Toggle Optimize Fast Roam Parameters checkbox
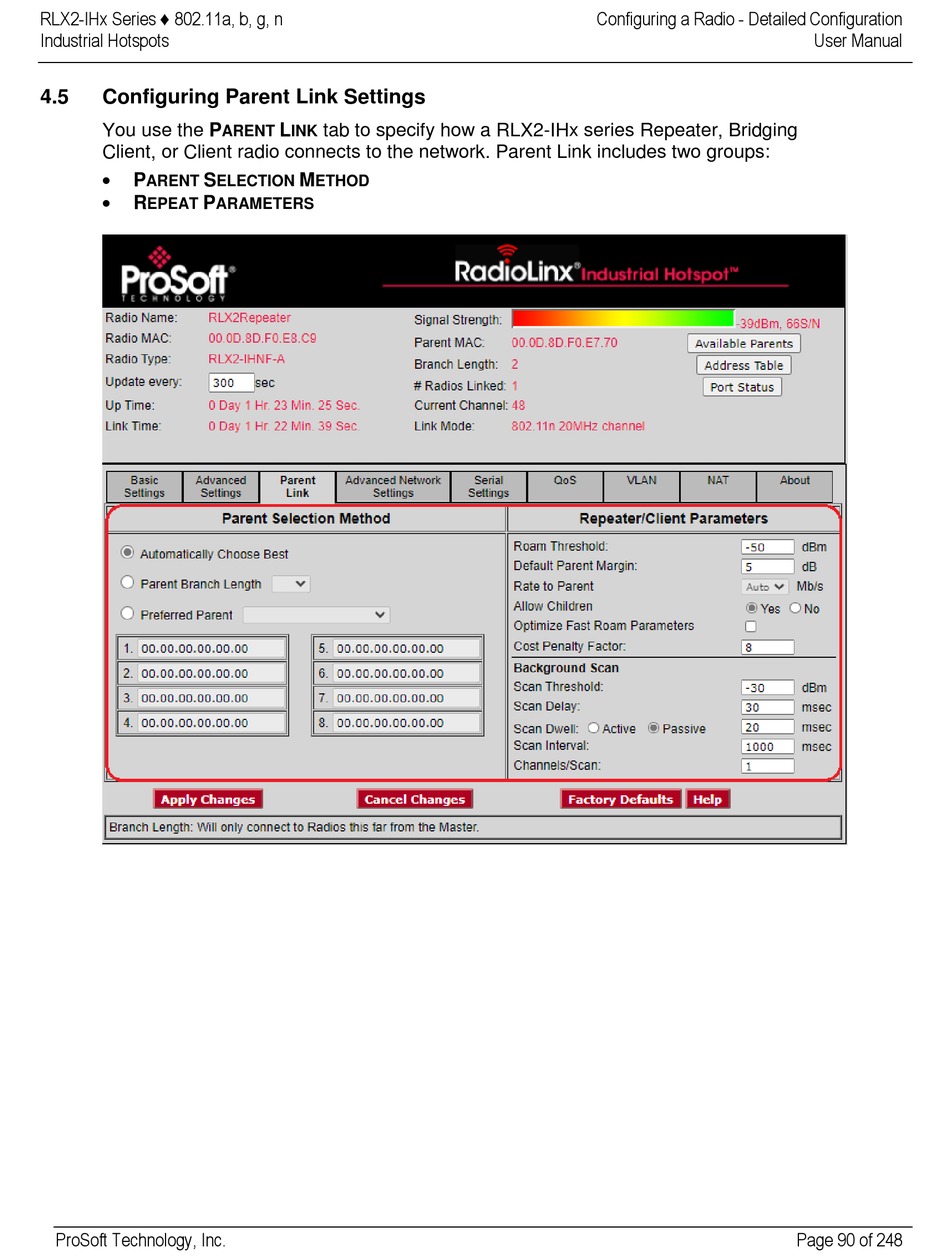Image resolution: width=950 pixels, height=1260 pixels. pos(751,626)
